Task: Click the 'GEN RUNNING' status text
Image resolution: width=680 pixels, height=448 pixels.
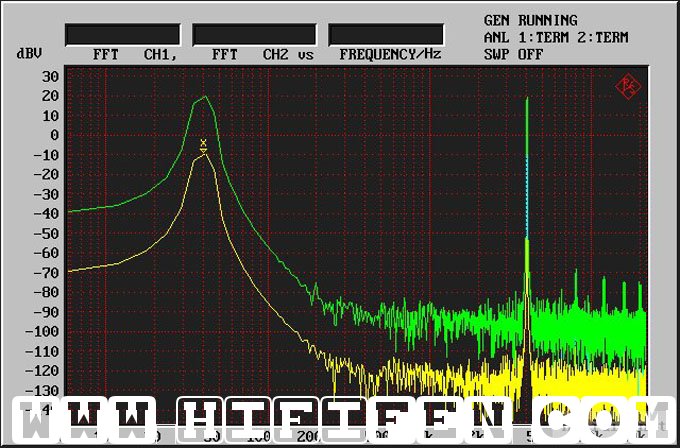Action: point(530,20)
